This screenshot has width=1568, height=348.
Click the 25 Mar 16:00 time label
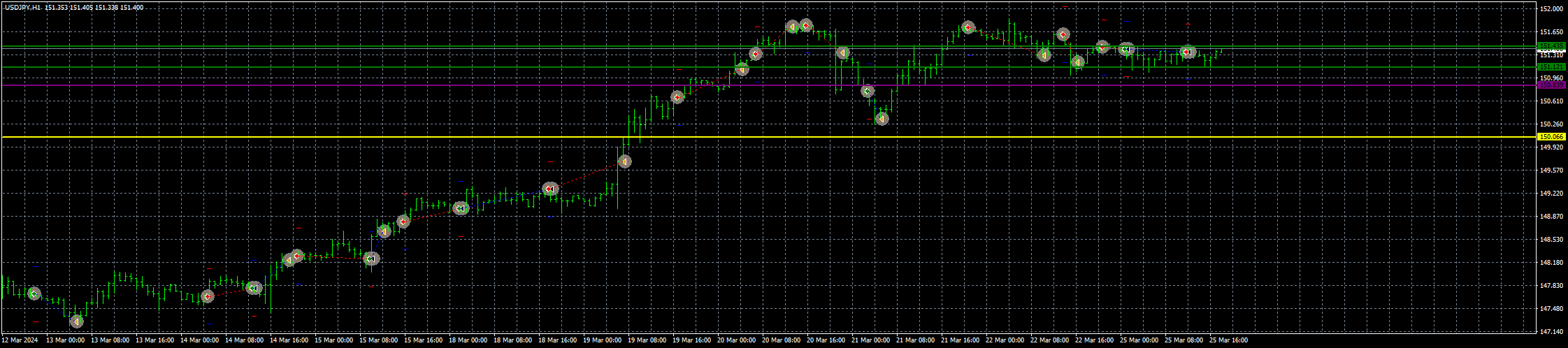point(1229,340)
